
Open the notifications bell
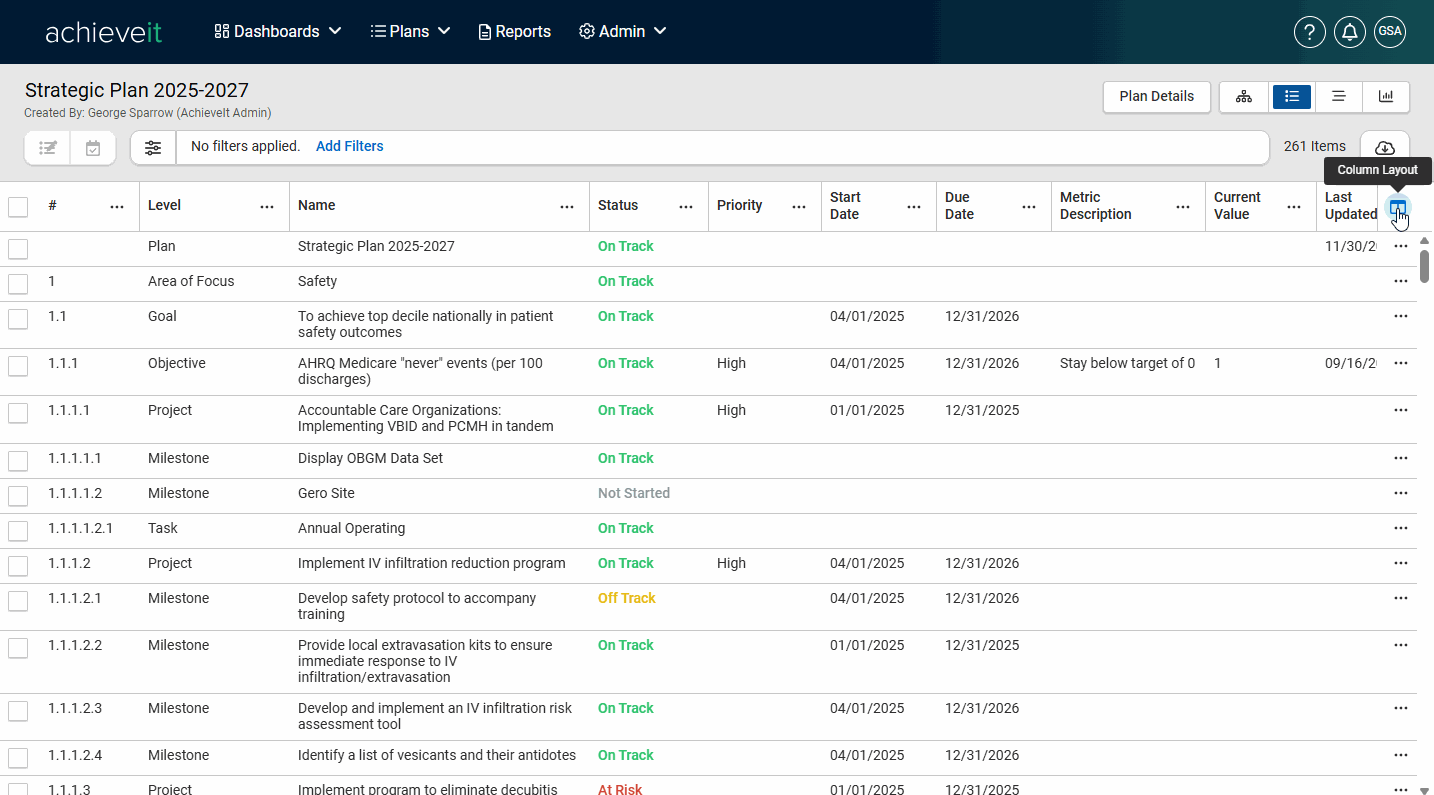tap(1350, 32)
